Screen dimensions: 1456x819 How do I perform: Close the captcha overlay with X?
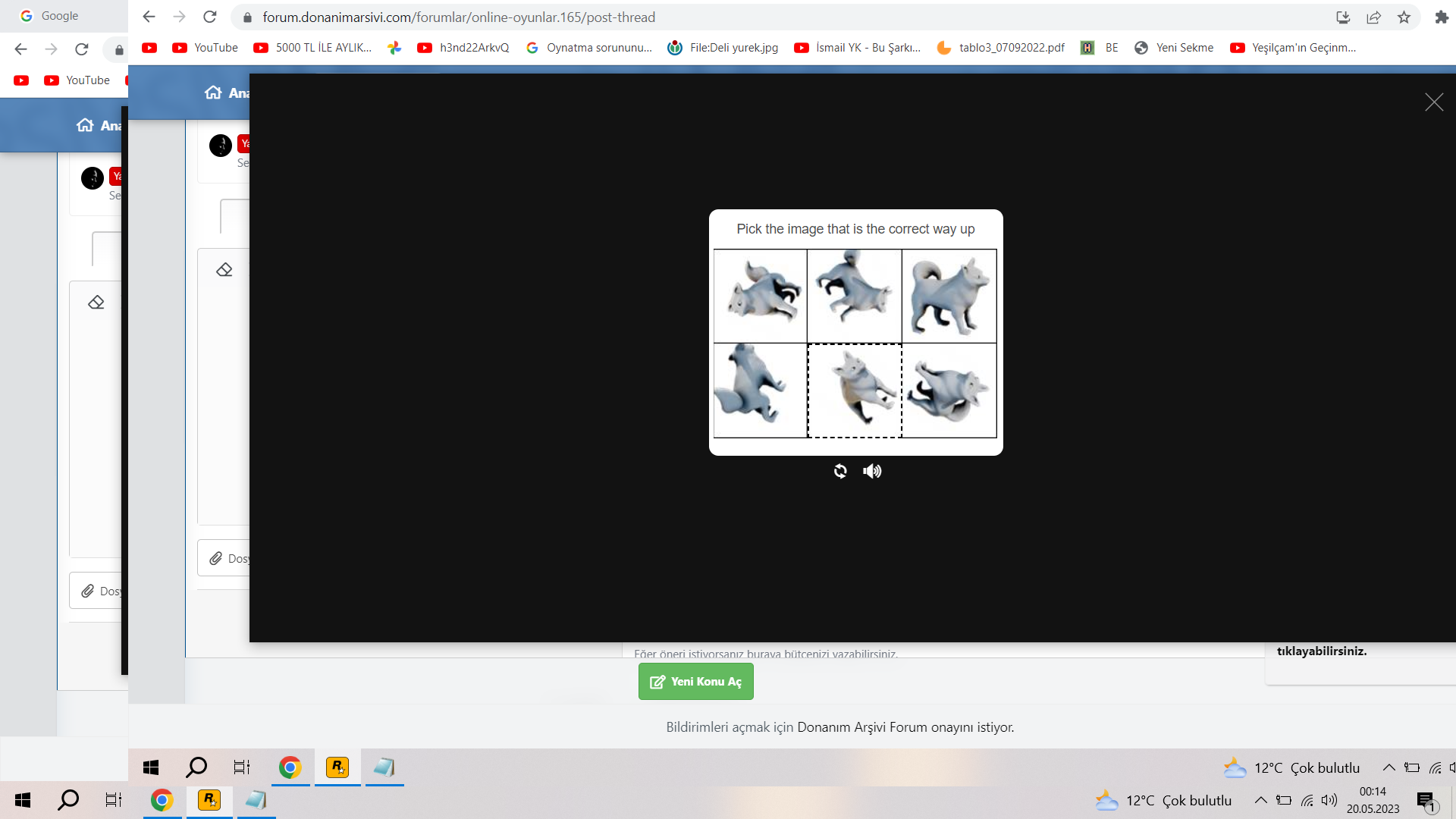point(1433,102)
